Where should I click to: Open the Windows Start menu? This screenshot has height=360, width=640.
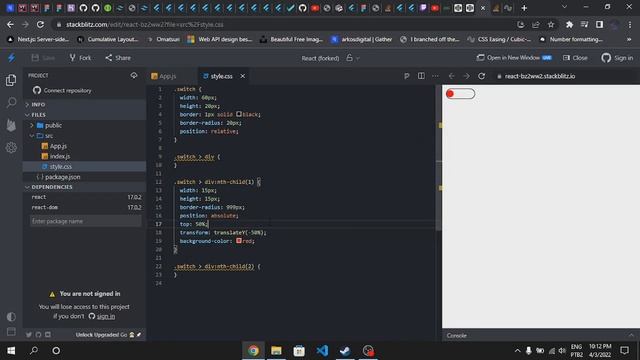point(11,351)
